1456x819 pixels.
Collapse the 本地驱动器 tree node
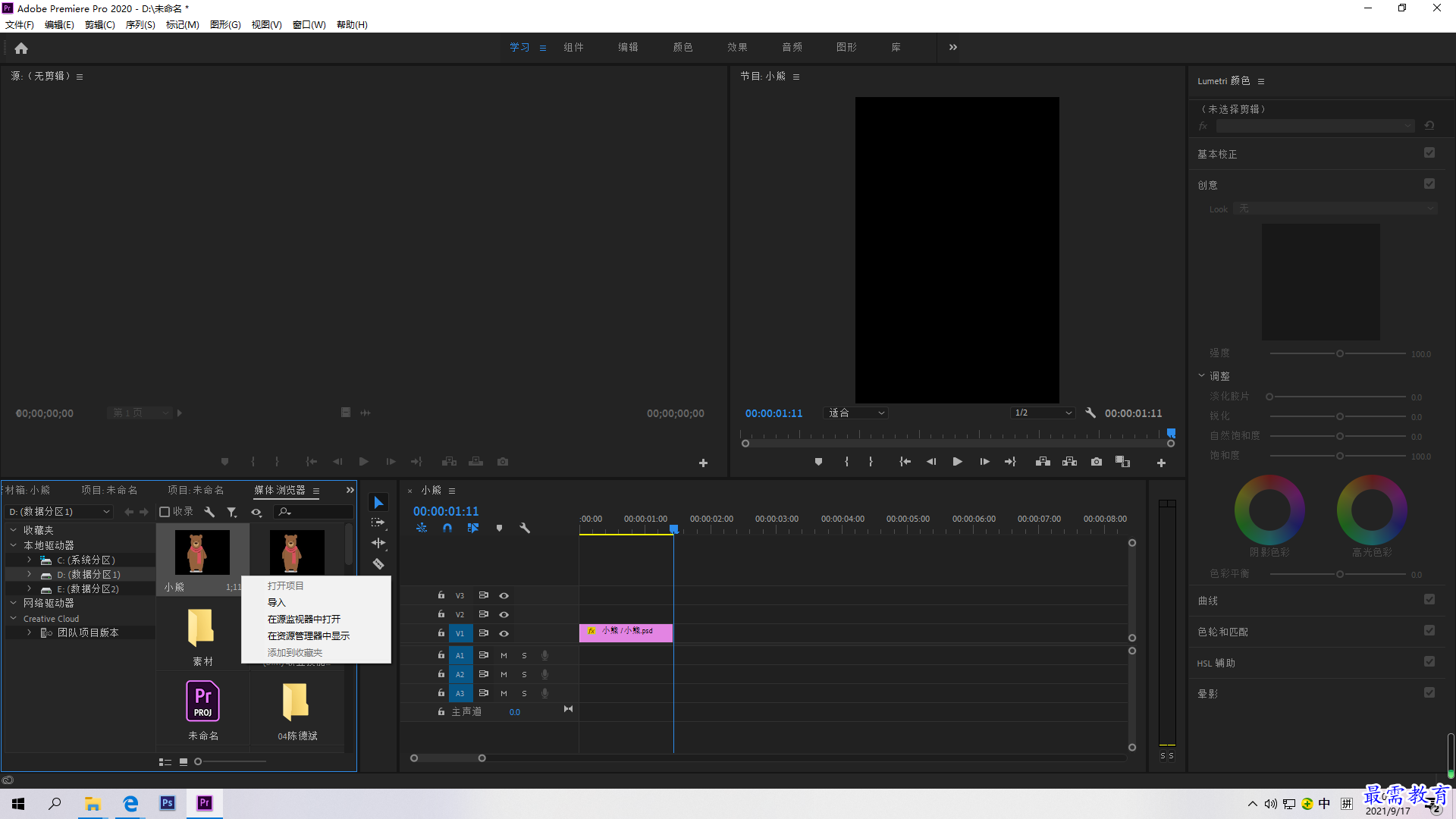(13, 544)
